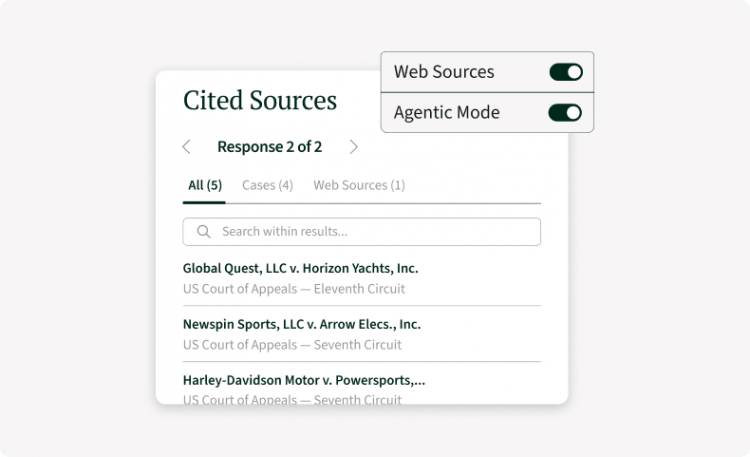This screenshot has width=750, height=457.
Task: Select the All (5) tab
Action: pos(205,185)
